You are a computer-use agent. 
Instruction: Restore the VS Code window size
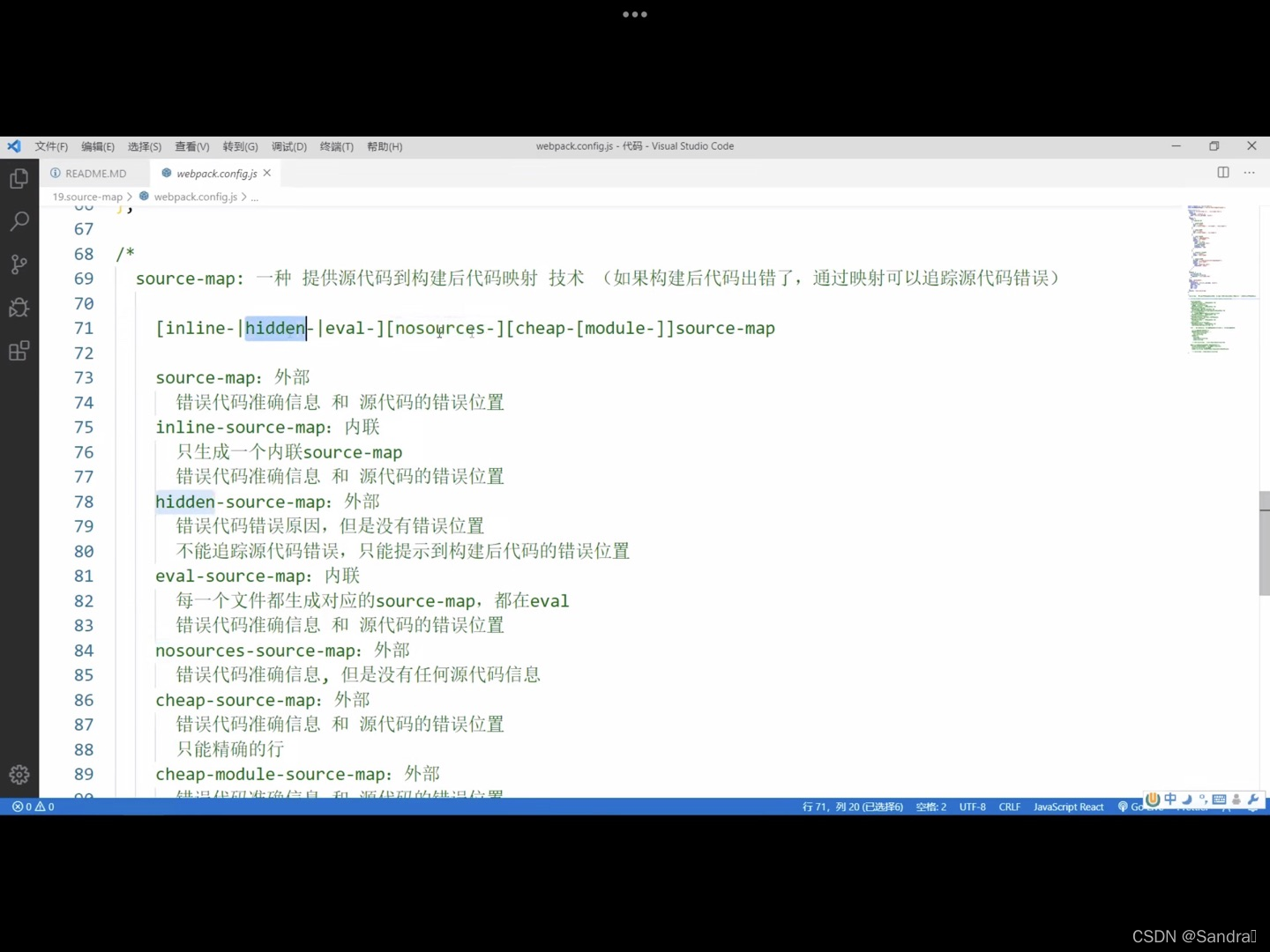tap(1214, 146)
